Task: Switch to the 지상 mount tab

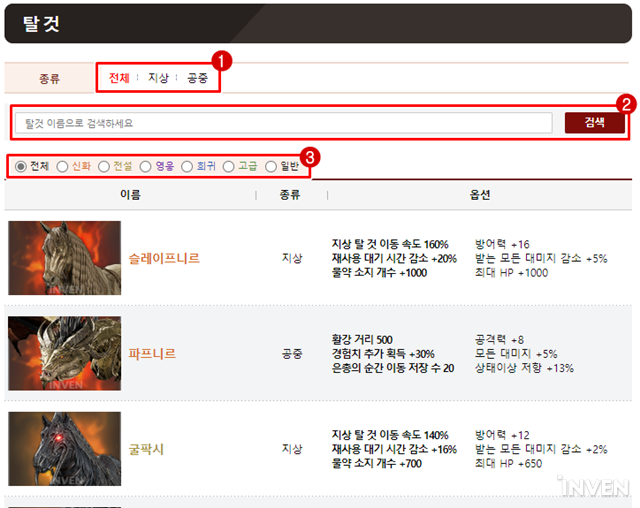Action: pos(158,77)
